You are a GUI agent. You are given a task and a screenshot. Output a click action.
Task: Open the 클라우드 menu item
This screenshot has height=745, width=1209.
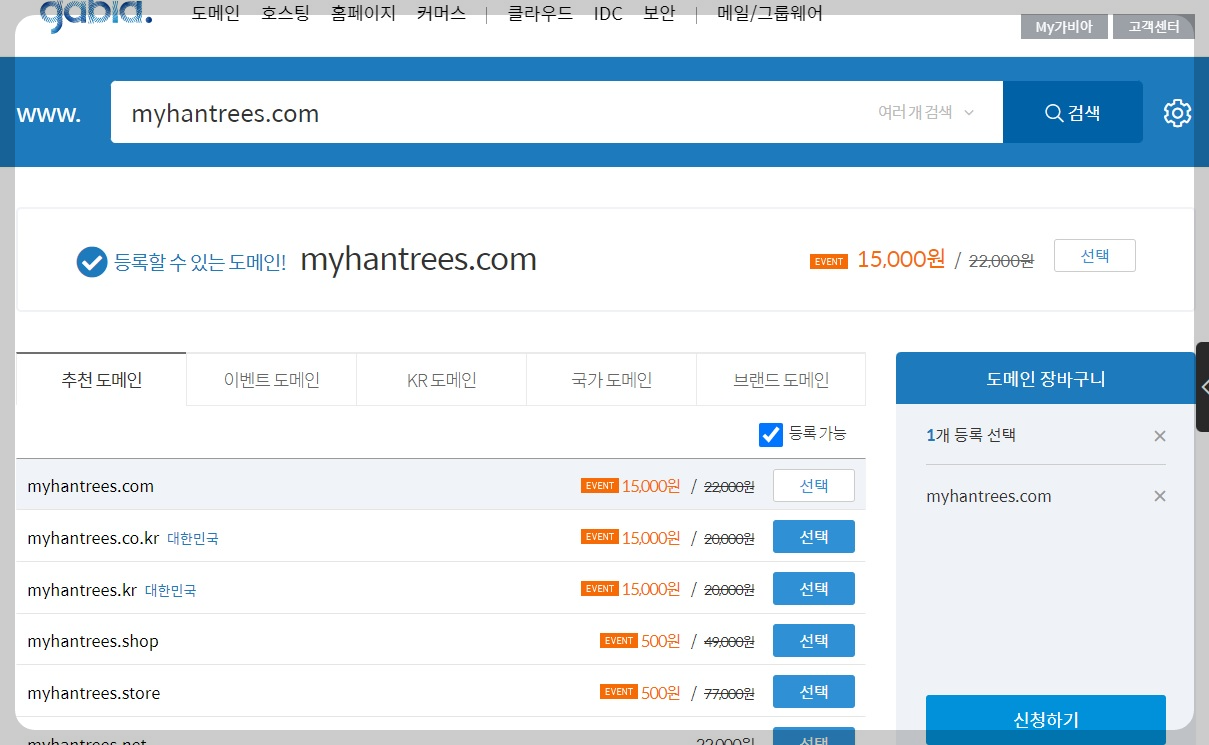tap(539, 14)
